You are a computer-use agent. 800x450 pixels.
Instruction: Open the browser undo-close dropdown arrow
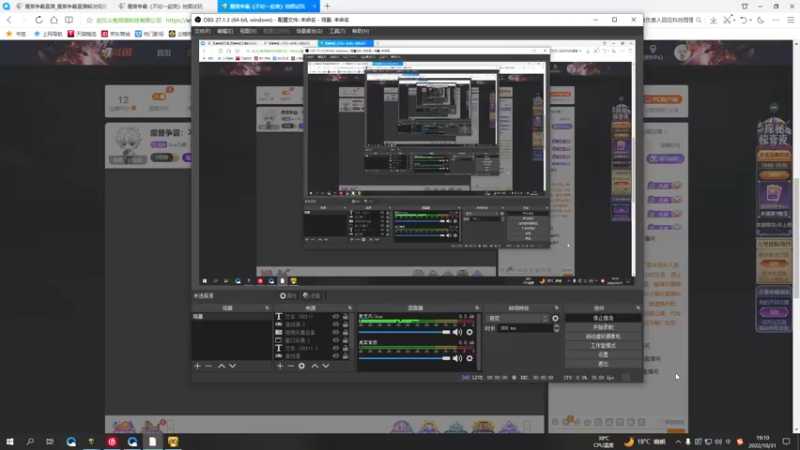tap(751, 20)
